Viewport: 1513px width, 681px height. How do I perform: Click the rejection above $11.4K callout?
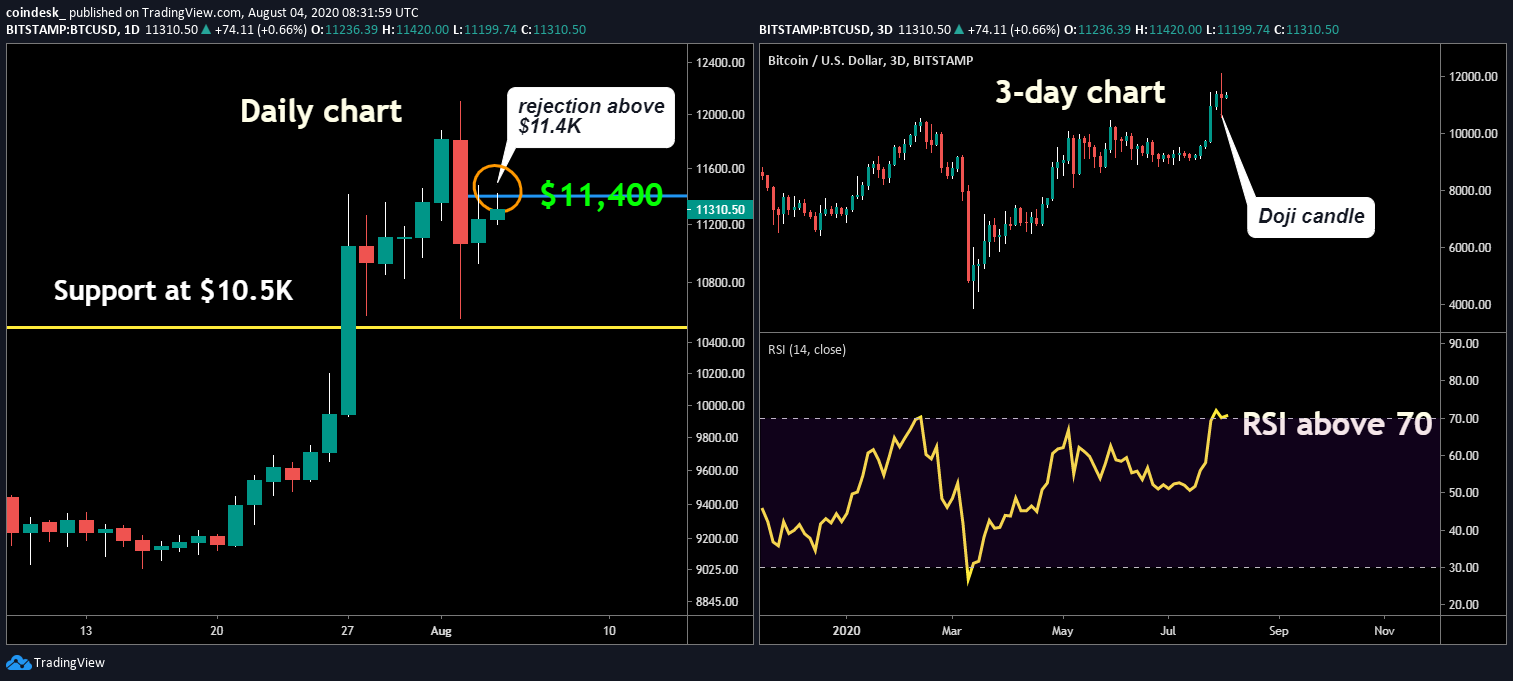592,117
